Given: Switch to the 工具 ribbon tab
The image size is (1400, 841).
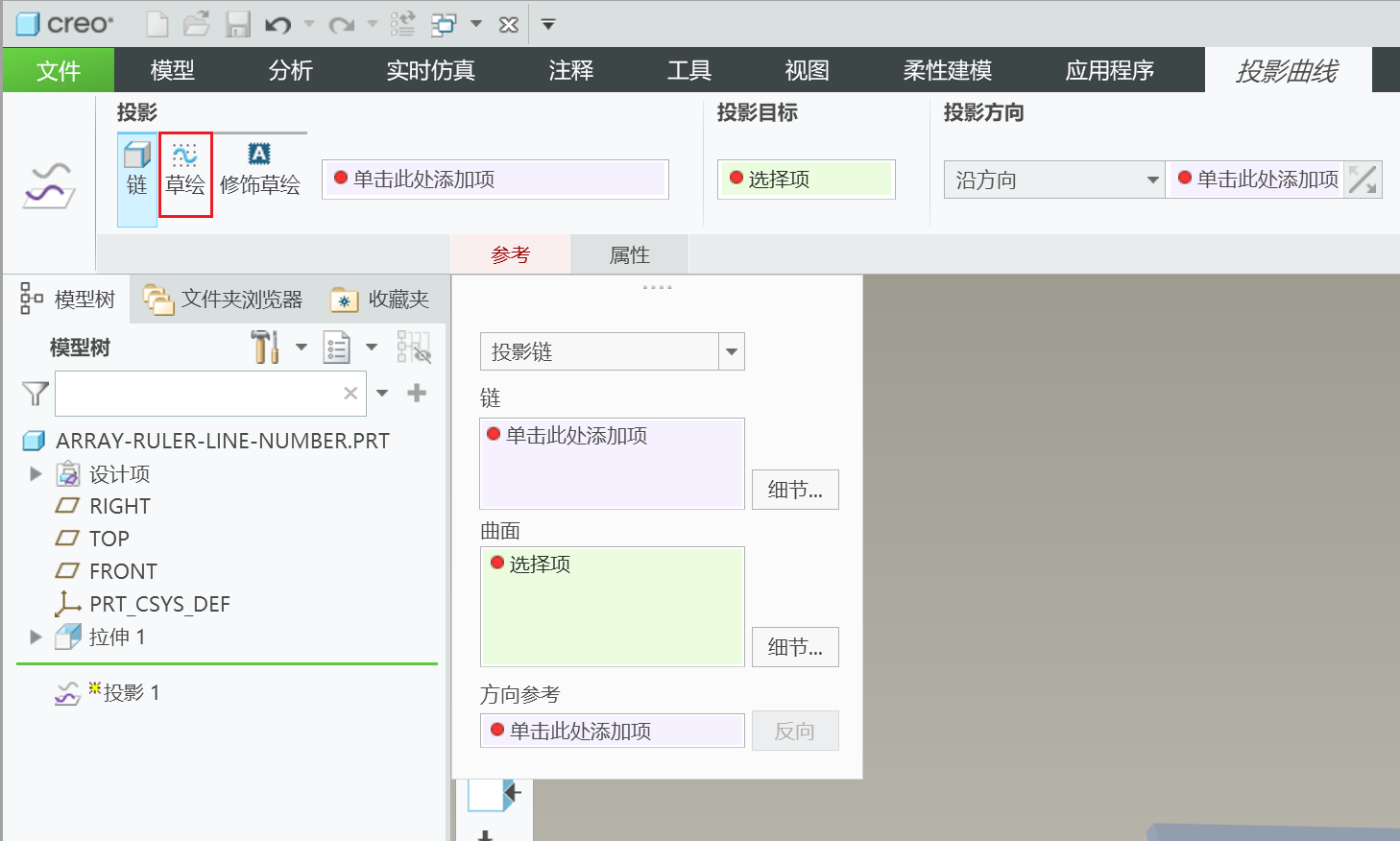Looking at the screenshot, I should tap(689, 70).
